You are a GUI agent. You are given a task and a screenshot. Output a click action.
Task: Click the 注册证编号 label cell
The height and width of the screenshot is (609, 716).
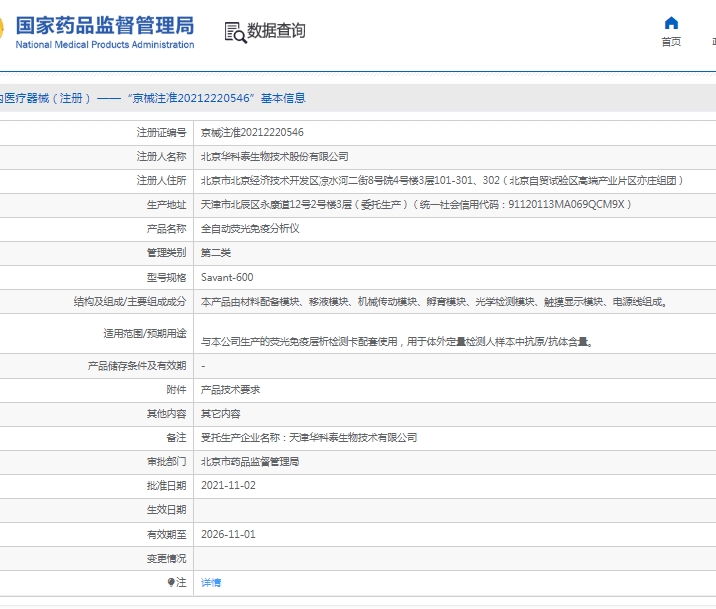pos(161,132)
